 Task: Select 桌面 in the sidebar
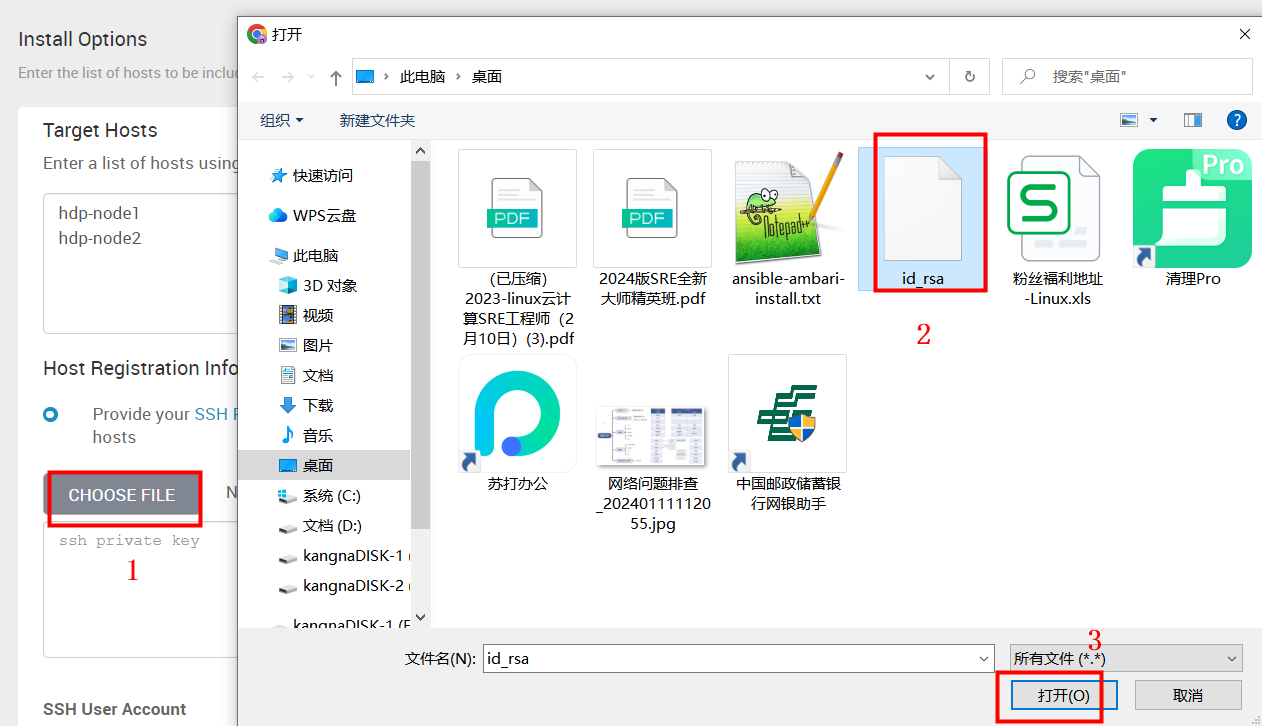coord(323,465)
